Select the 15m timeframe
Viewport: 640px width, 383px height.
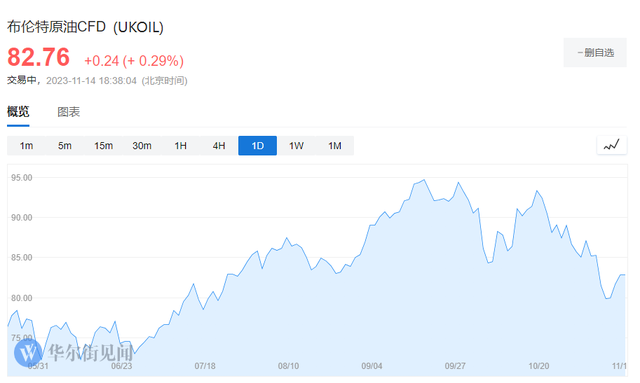tap(103, 146)
